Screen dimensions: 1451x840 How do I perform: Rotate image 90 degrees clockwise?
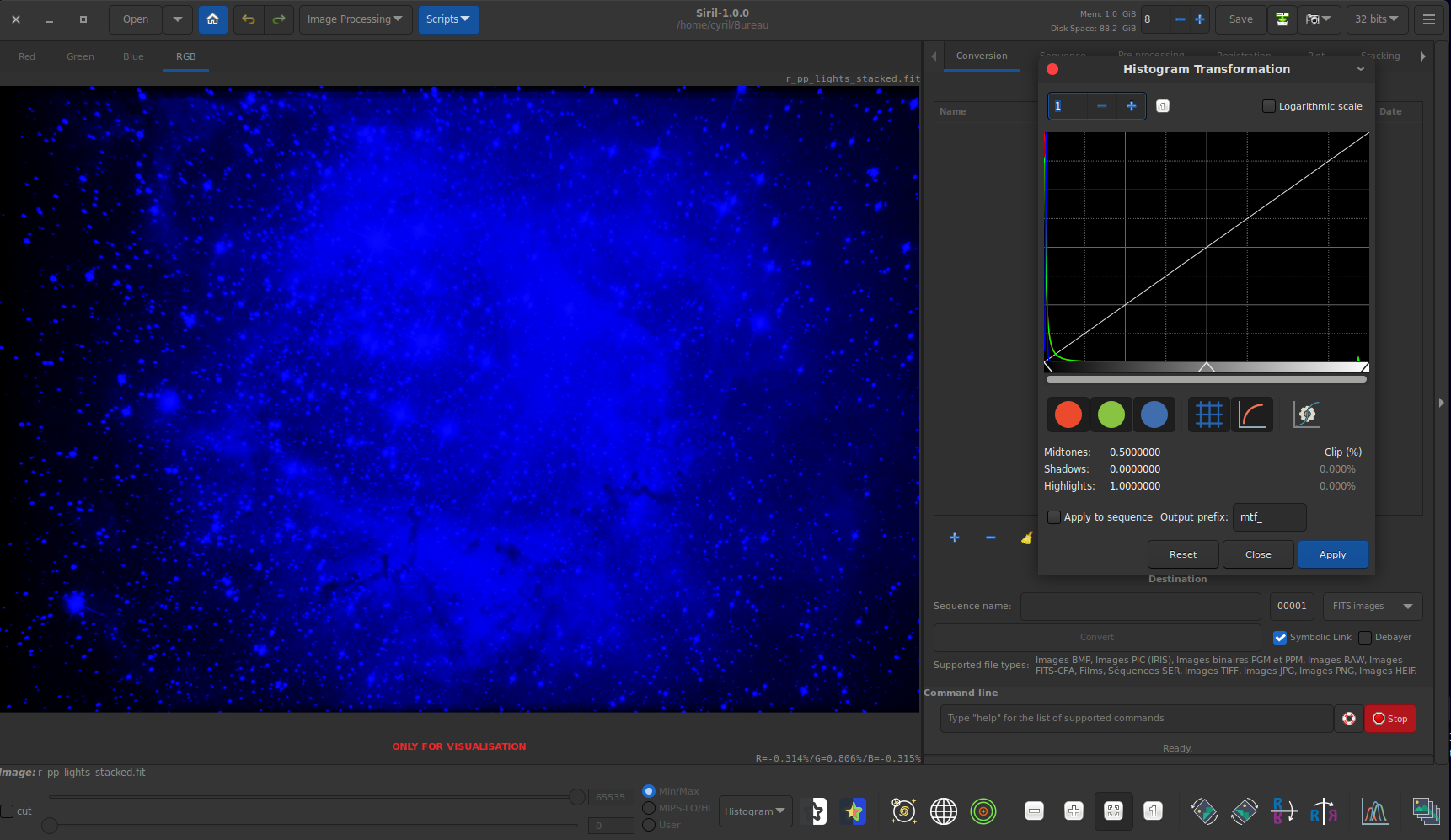(1245, 811)
